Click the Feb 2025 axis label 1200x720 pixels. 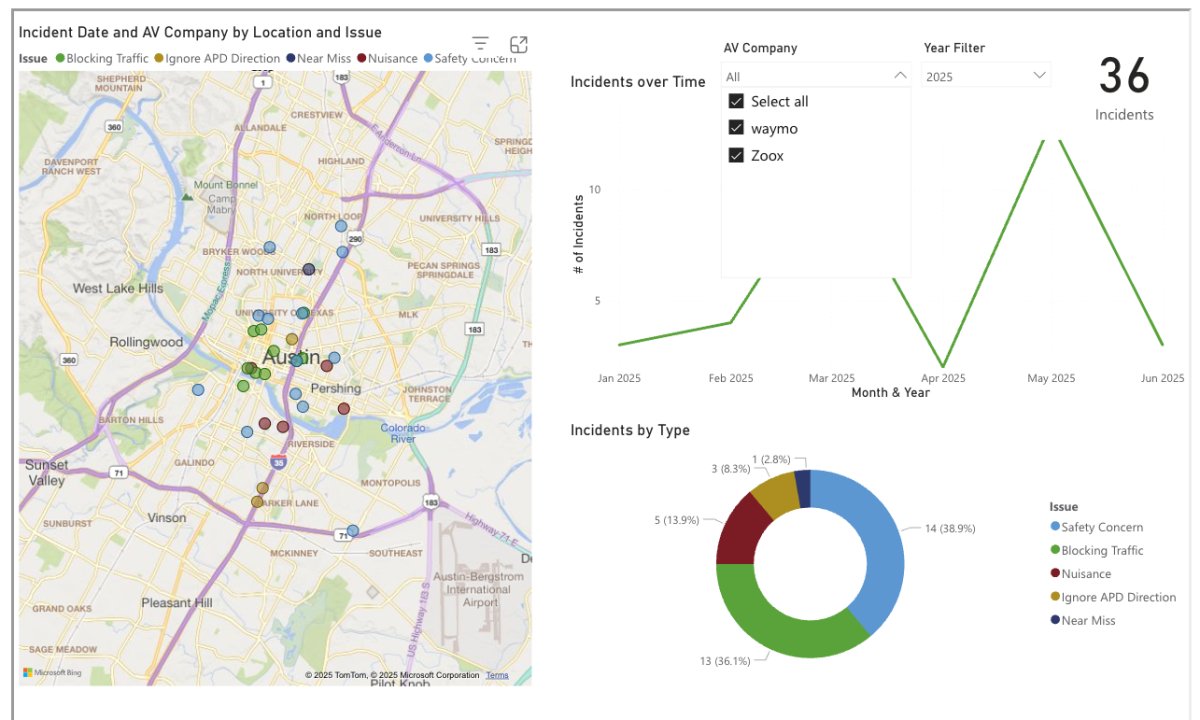[x=731, y=379]
